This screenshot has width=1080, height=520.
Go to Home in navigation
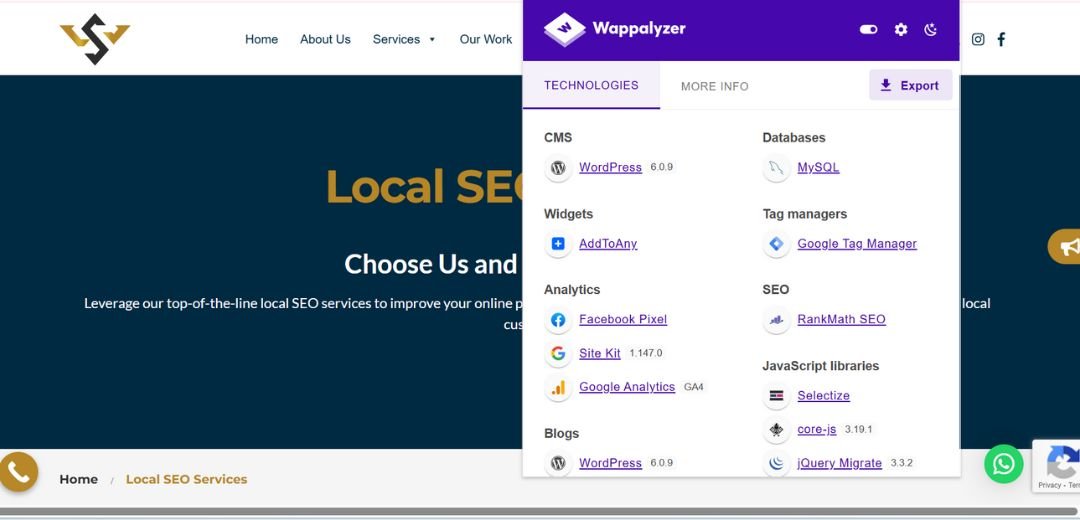tap(262, 39)
